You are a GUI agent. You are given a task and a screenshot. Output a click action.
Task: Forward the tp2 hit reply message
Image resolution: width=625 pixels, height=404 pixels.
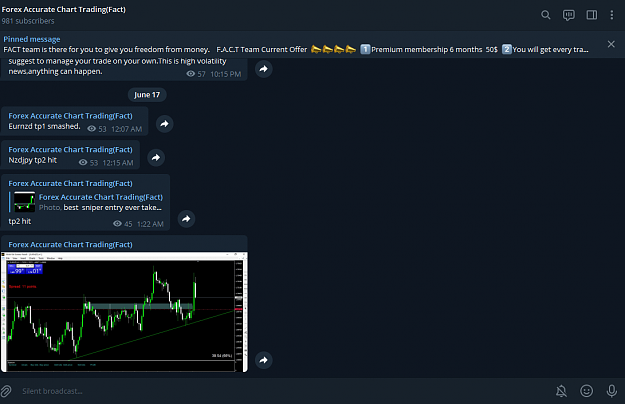click(186, 219)
